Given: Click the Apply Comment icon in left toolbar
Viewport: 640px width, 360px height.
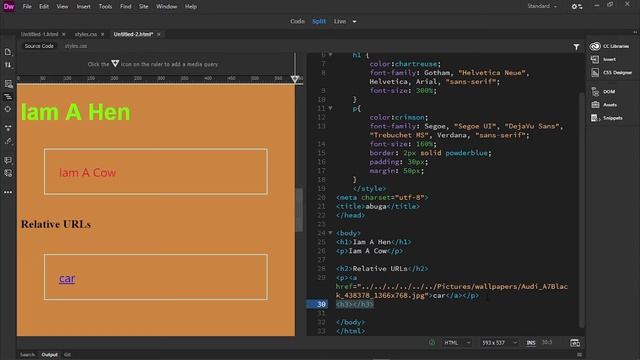Looking at the screenshot, I should pyautogui.click(x=8, y=160).
